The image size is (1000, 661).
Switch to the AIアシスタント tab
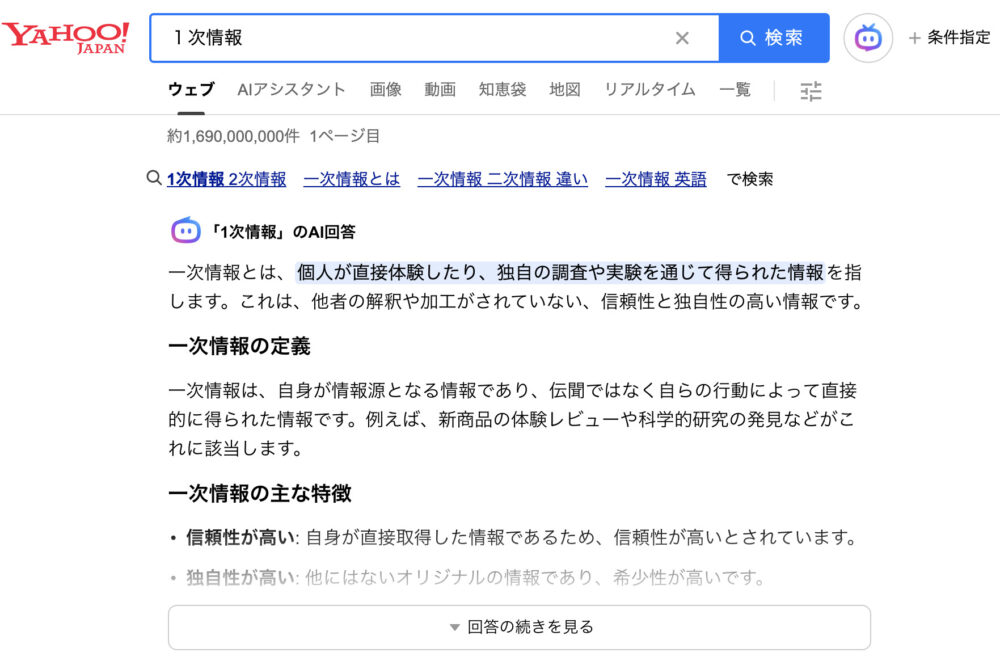[291, 89]
